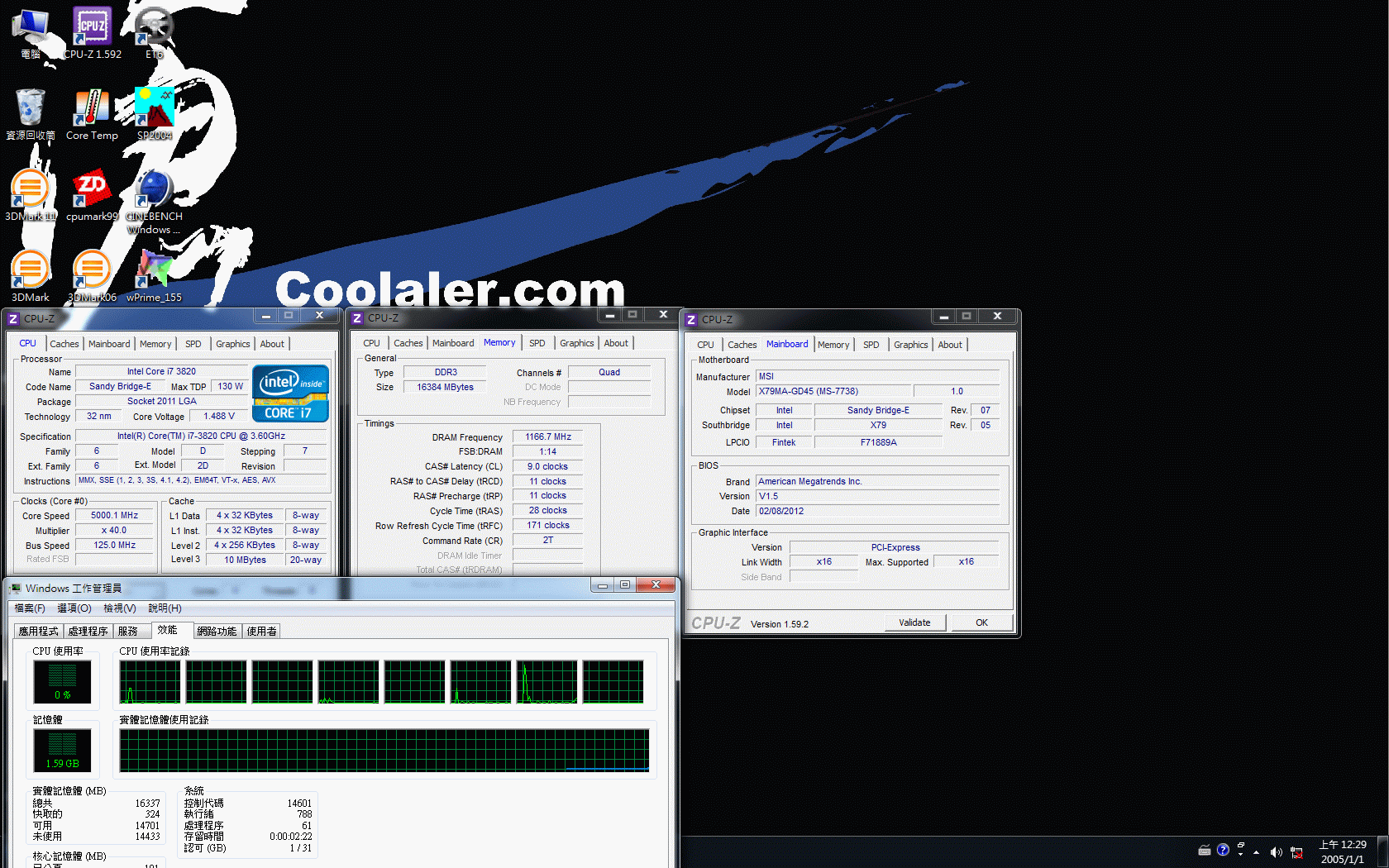This screenshot has width=1389, height=868.
Task: Click the Validate button
Action: tap(914, 622)
